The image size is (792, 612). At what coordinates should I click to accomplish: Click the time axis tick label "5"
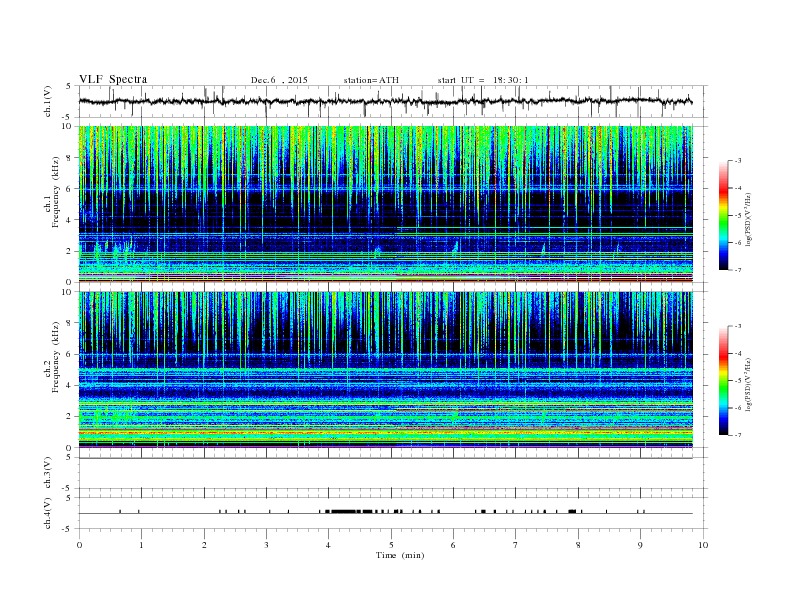391,545
